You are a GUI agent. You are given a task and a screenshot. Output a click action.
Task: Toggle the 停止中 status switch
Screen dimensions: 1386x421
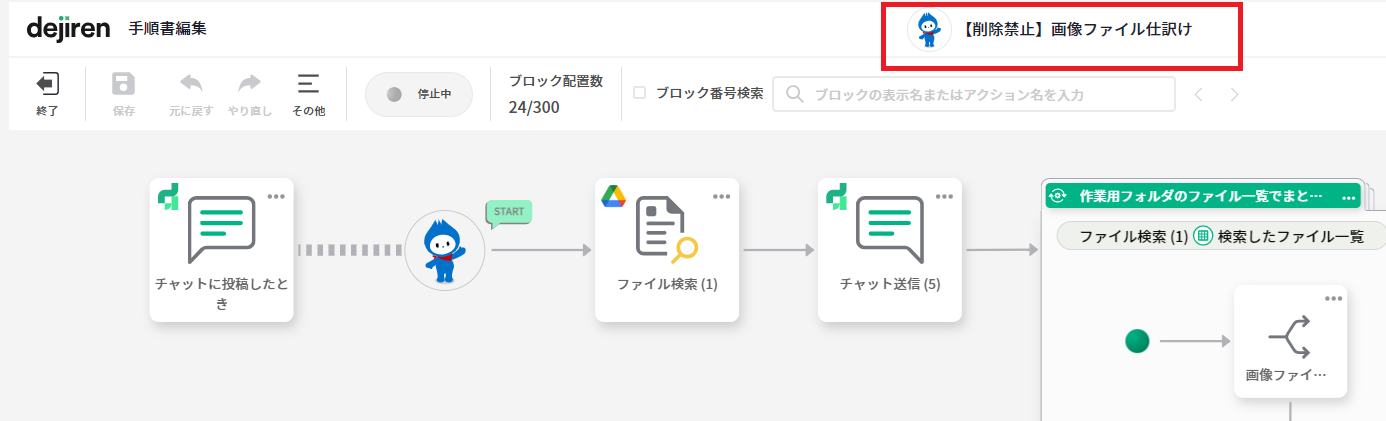(x=419, y=94)
